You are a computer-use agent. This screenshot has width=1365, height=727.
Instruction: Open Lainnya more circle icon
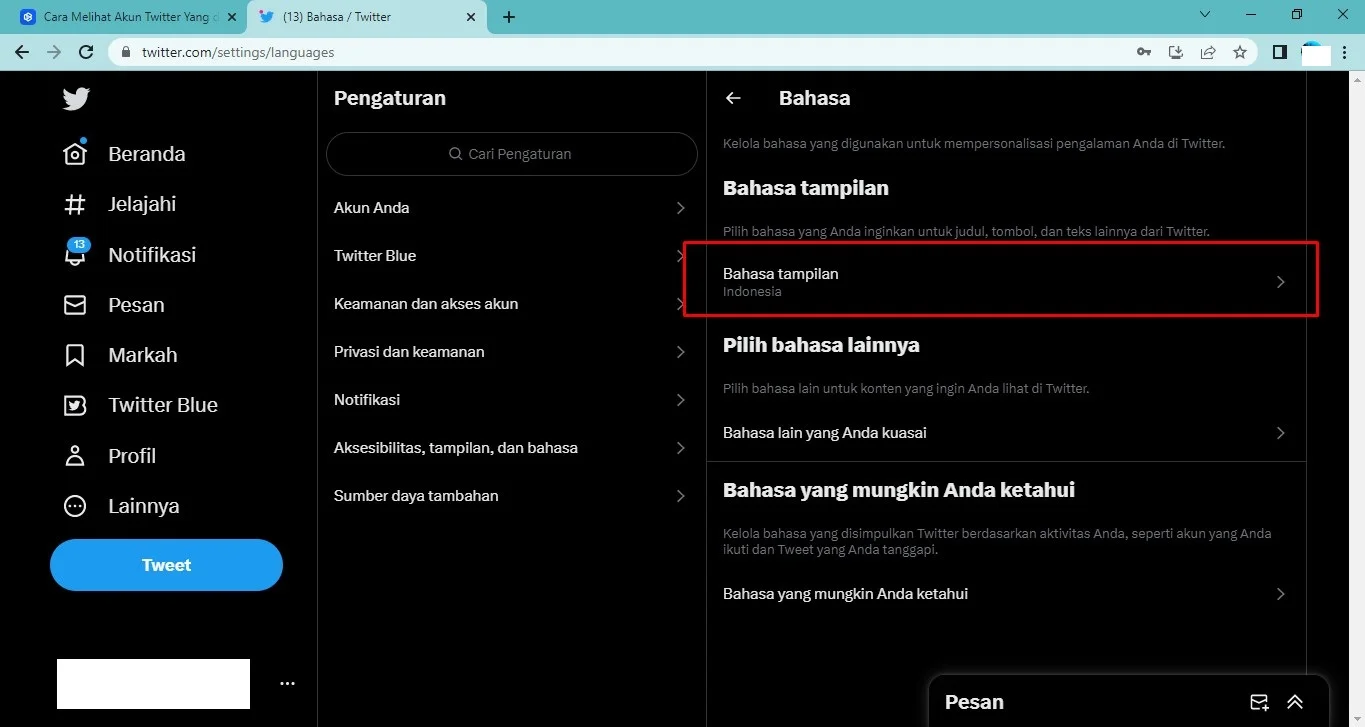[x=75, y=506]
